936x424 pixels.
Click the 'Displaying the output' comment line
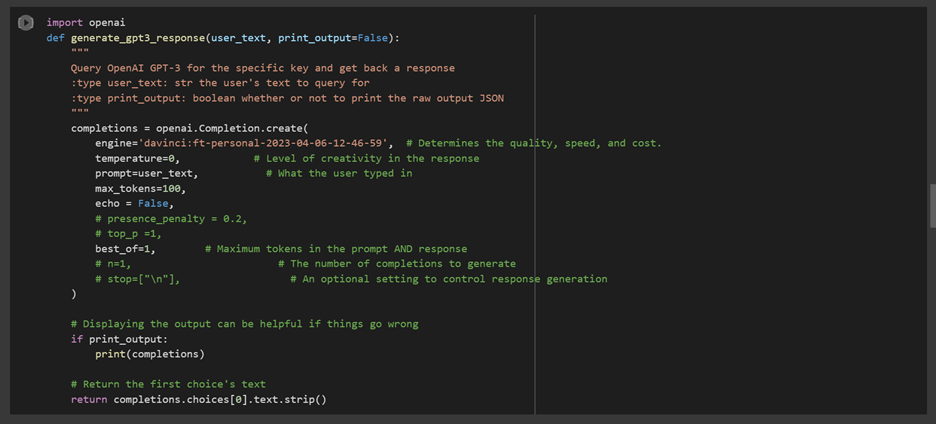coord(244,324)
